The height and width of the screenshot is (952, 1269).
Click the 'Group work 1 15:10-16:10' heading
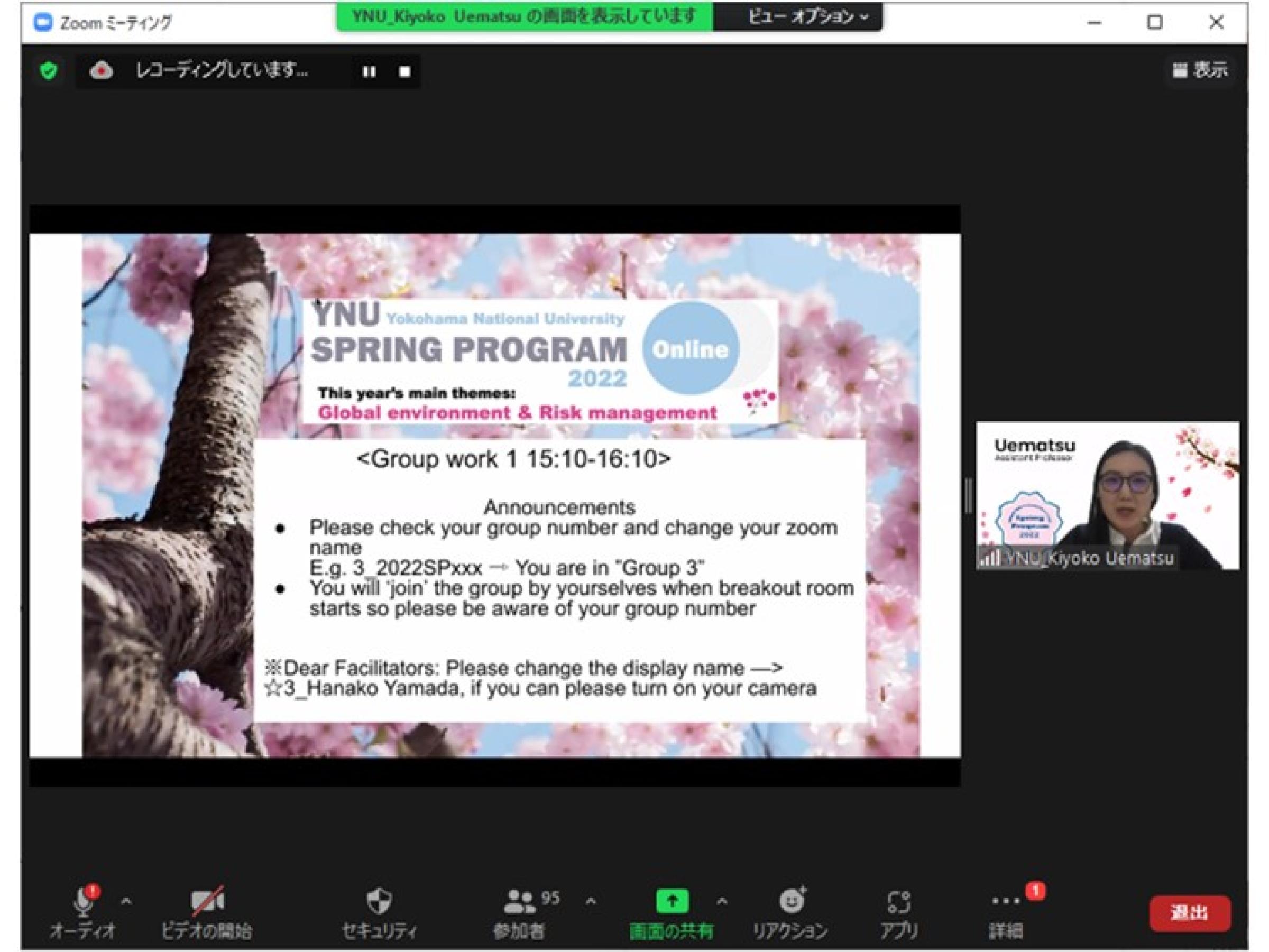(513, 459)
